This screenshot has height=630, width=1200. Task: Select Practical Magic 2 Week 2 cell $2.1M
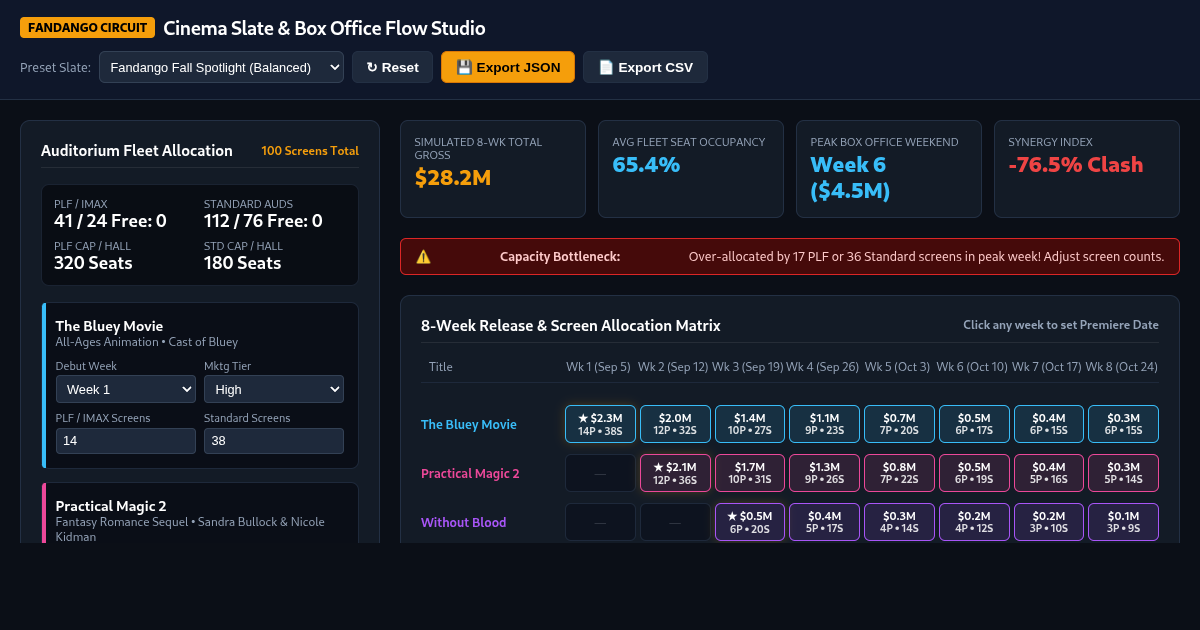(675, 473)
